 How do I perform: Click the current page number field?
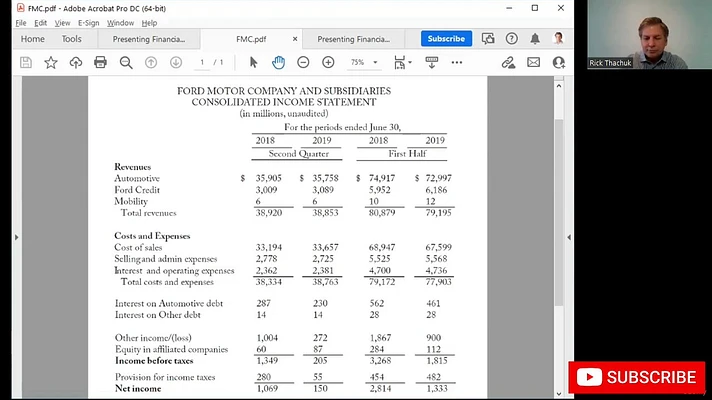202,63
